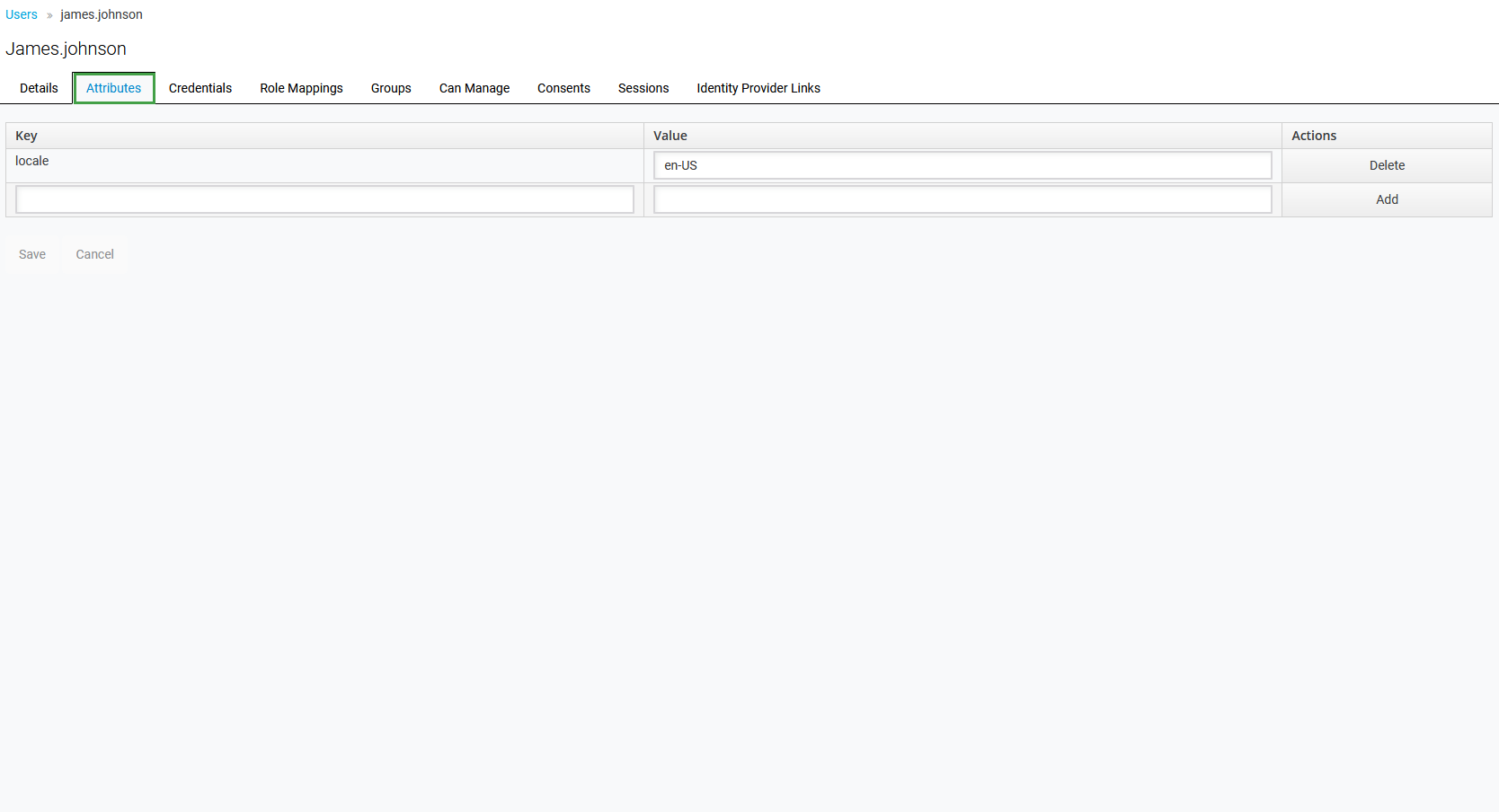The width and height of the screenshot is (1499, 812).
Task: Open the Details tab
Action: pos(39,88)
